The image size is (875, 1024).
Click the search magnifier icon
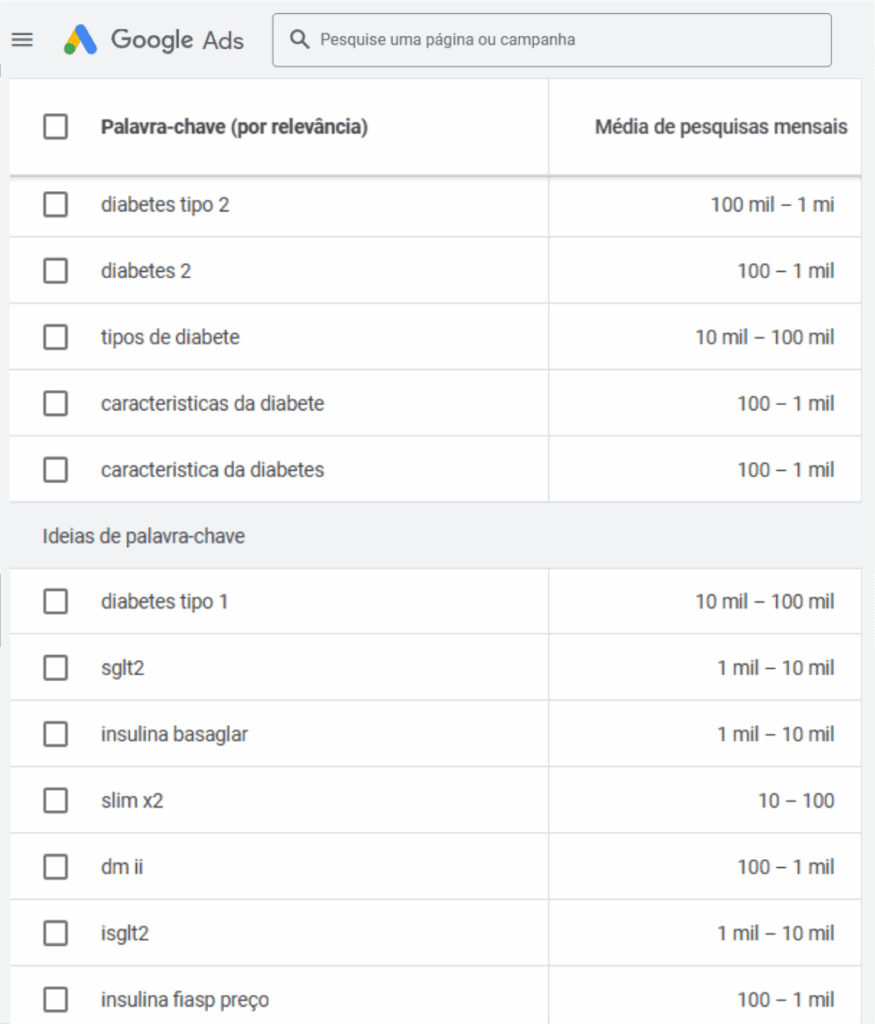coord(298,40)
